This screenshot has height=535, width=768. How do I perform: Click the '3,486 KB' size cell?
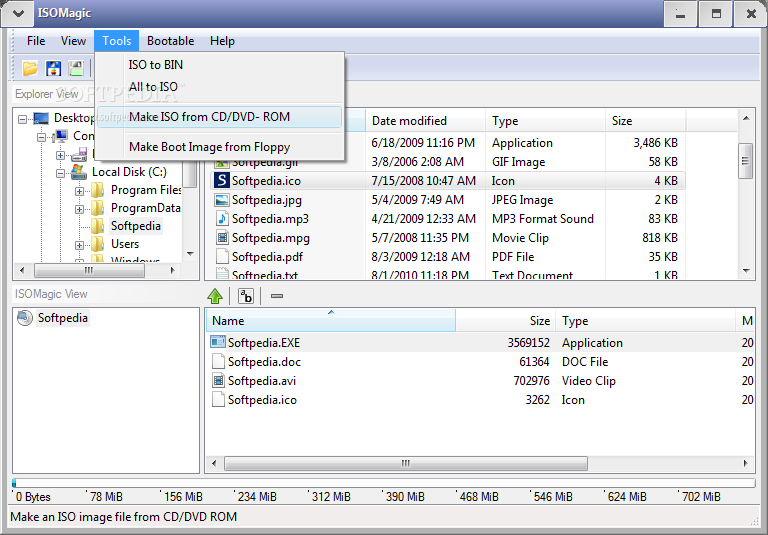pos(655,143)
